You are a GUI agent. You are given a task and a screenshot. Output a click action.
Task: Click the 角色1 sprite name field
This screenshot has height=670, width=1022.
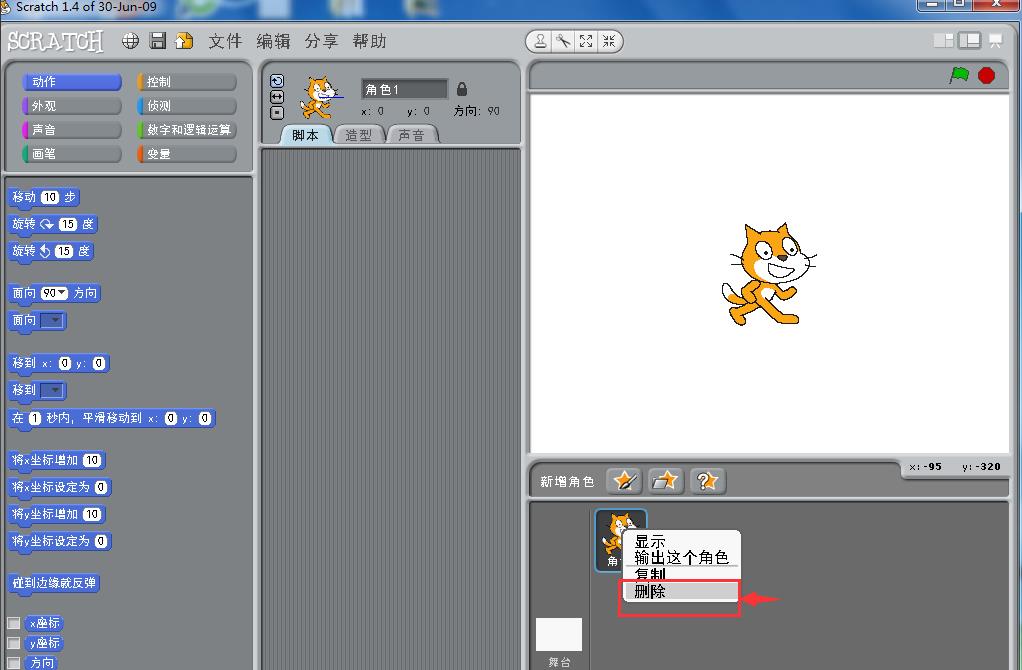(x=404, y=90)
